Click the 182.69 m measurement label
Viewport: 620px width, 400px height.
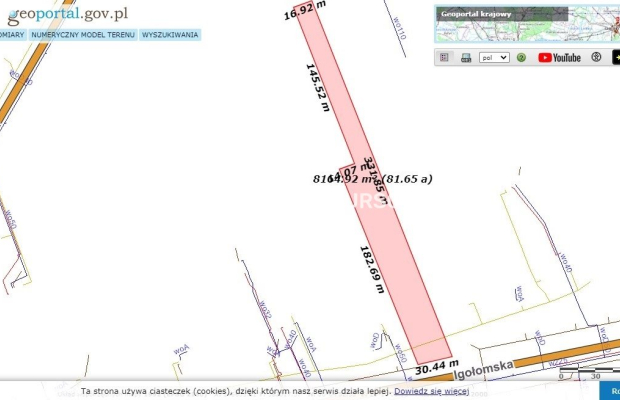(372, 268)
